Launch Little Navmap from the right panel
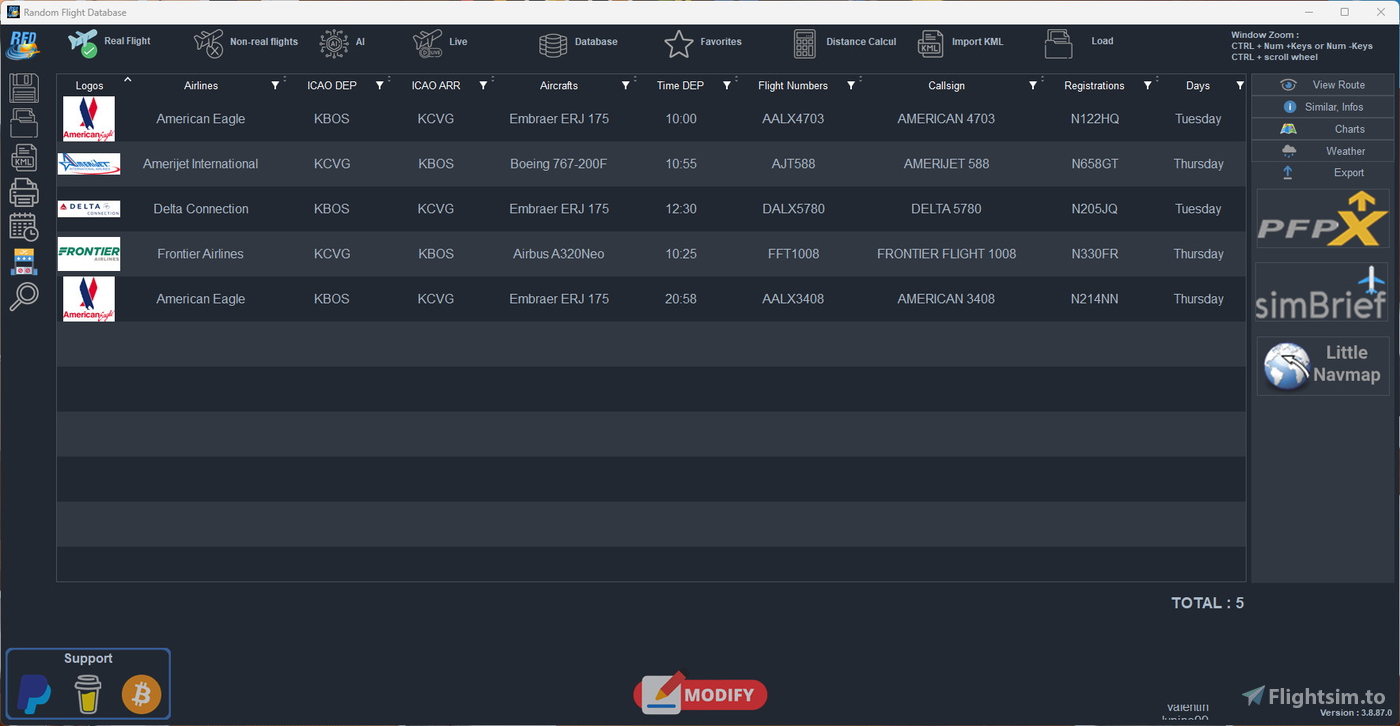Viewport: 1400px width, 726px height. [x=1322, y=365]
